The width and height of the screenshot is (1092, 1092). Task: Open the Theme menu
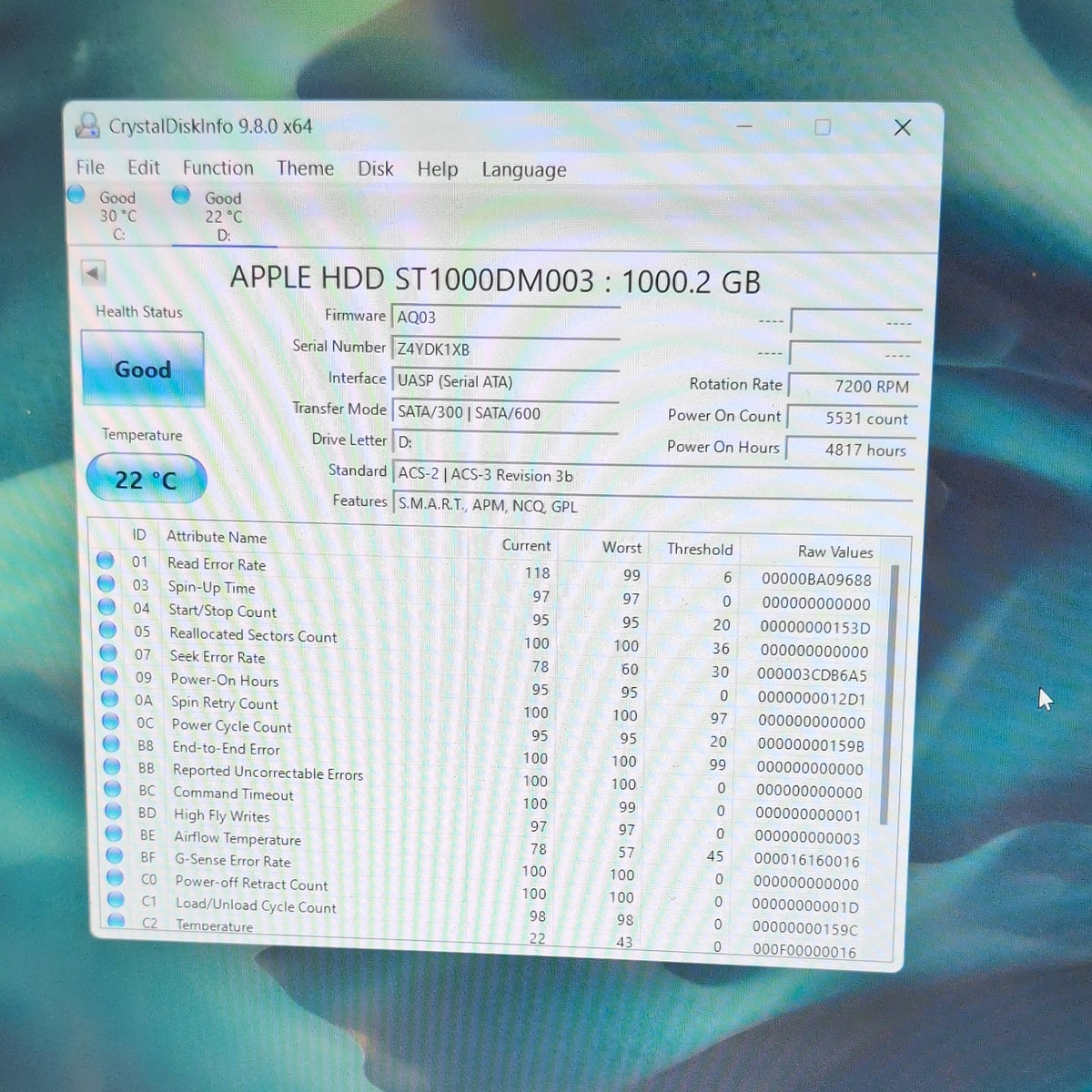(x=306, y=168)
